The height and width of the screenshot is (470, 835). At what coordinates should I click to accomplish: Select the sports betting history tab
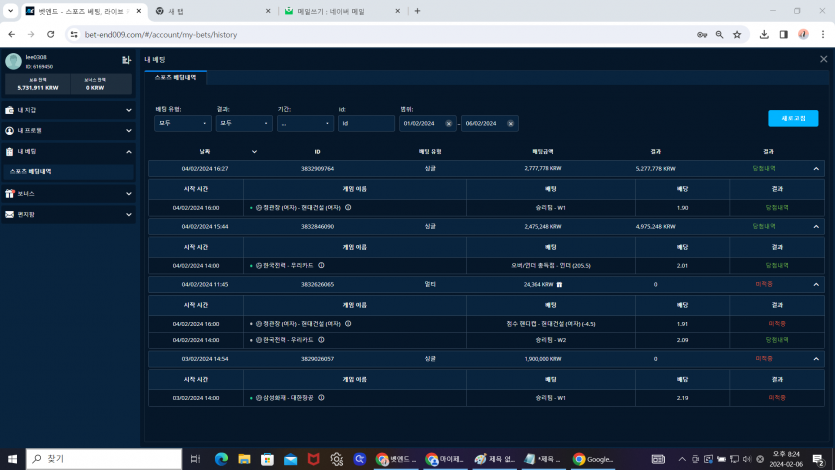pyautogui.click(x=176, y=78)
